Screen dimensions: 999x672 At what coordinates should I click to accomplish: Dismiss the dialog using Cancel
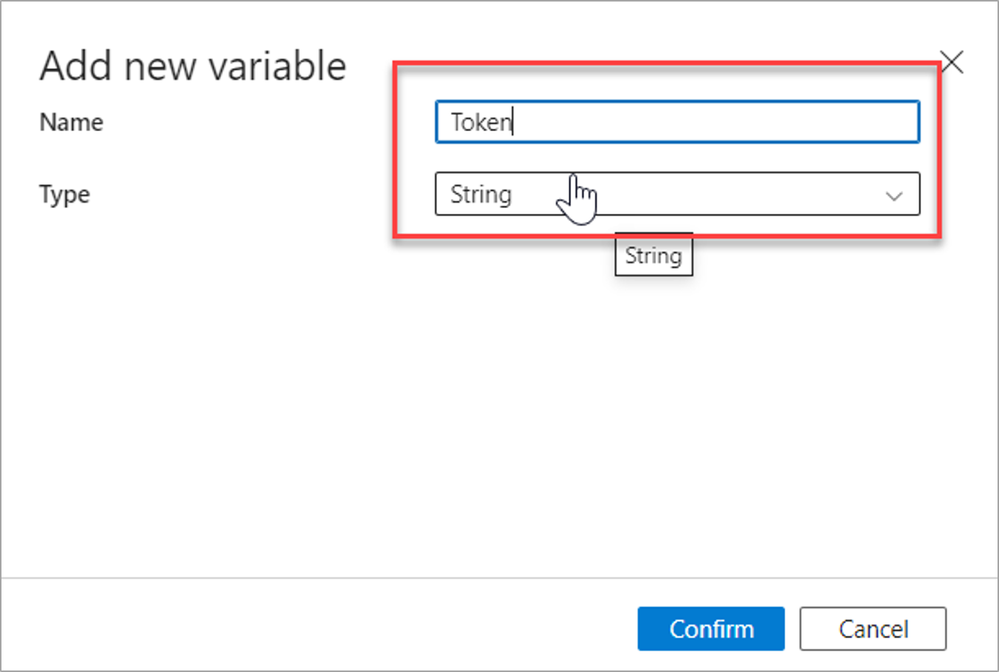pyautogui.click(x=873, y=629)
